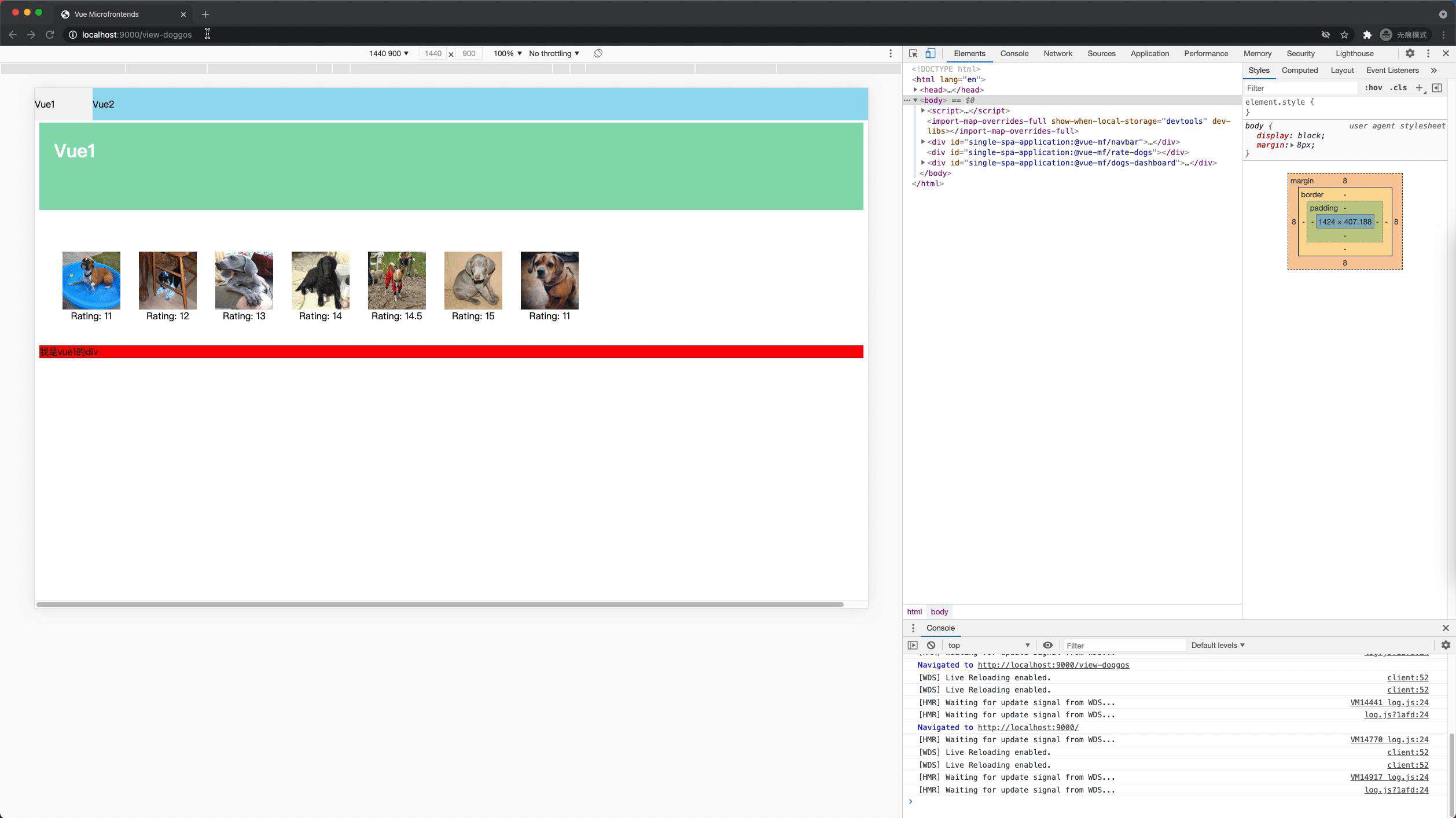Click html breadcrumb in Elements
This screenshot has width=1456, height=818.
point(914,611)
